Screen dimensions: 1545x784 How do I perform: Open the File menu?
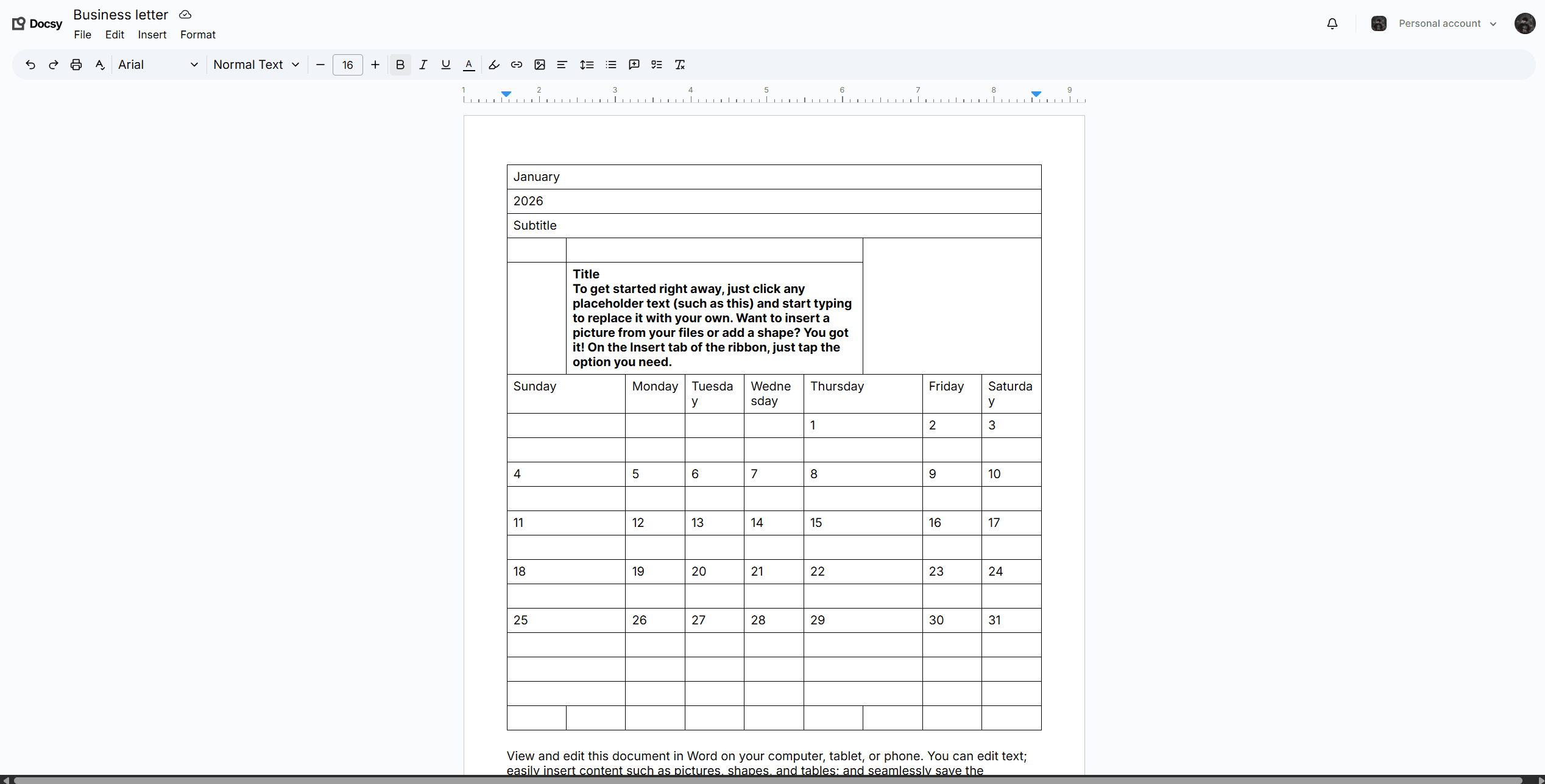coord(83,35)
